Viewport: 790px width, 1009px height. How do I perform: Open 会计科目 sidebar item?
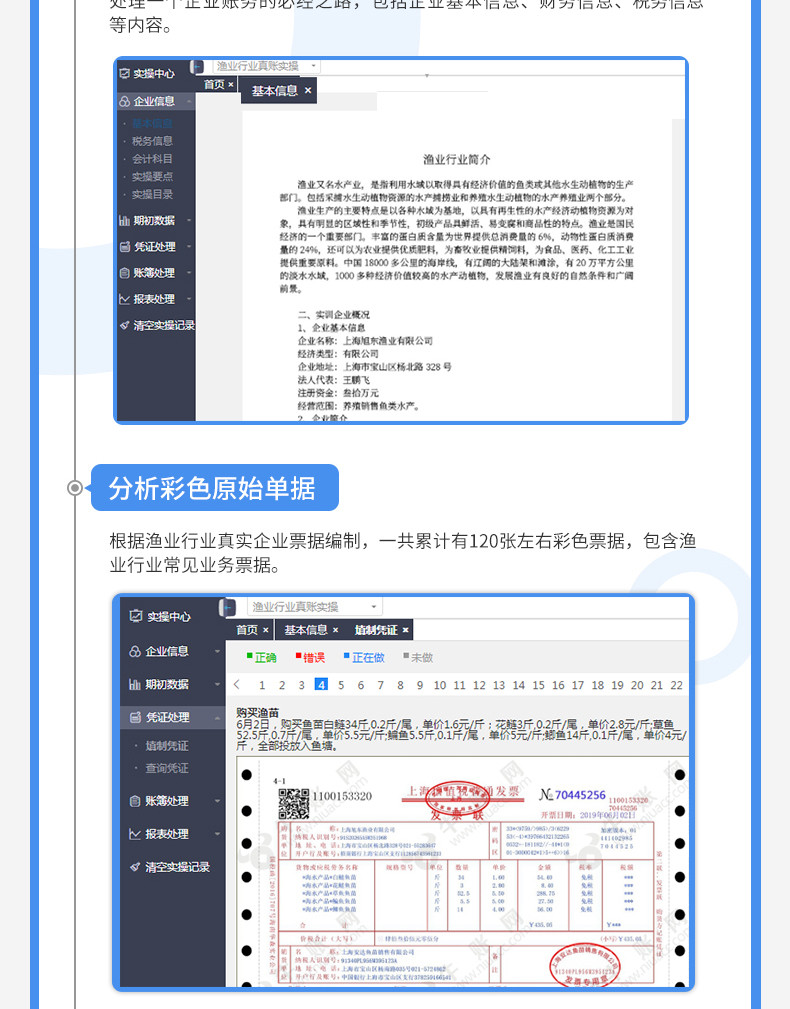(x=152, y=159)
